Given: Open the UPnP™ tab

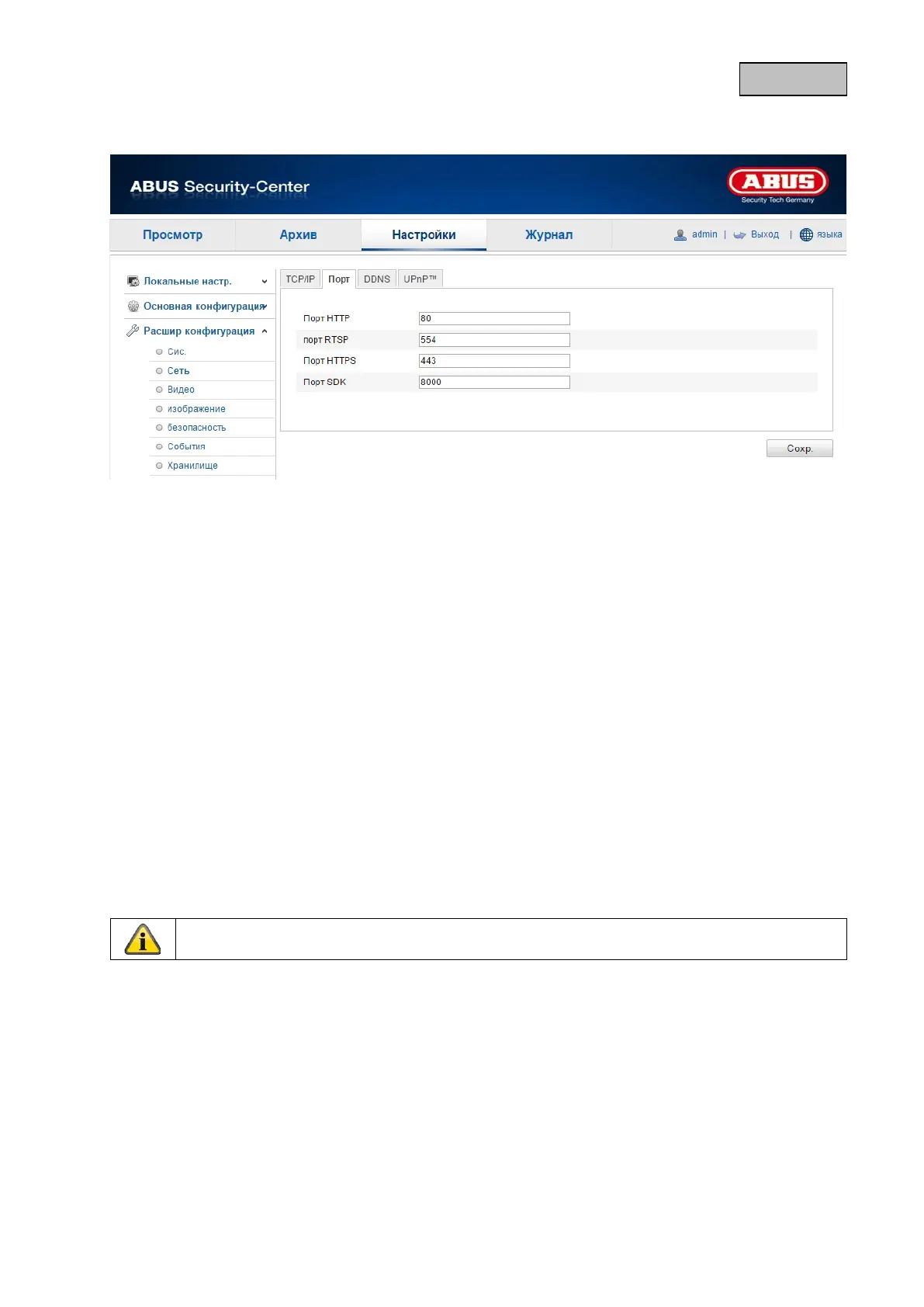Looking at the screenshot, I should click(x=420, y=279).
